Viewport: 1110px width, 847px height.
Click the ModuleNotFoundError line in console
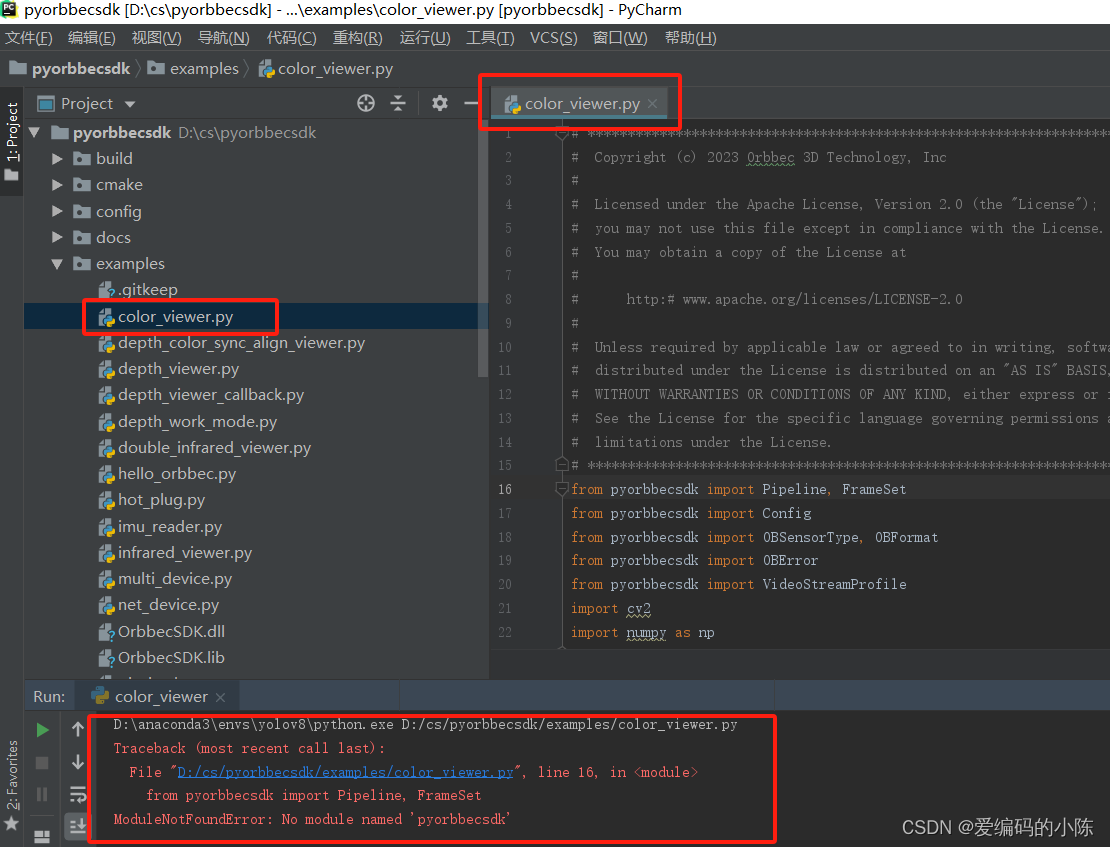[x=312, y=819]
